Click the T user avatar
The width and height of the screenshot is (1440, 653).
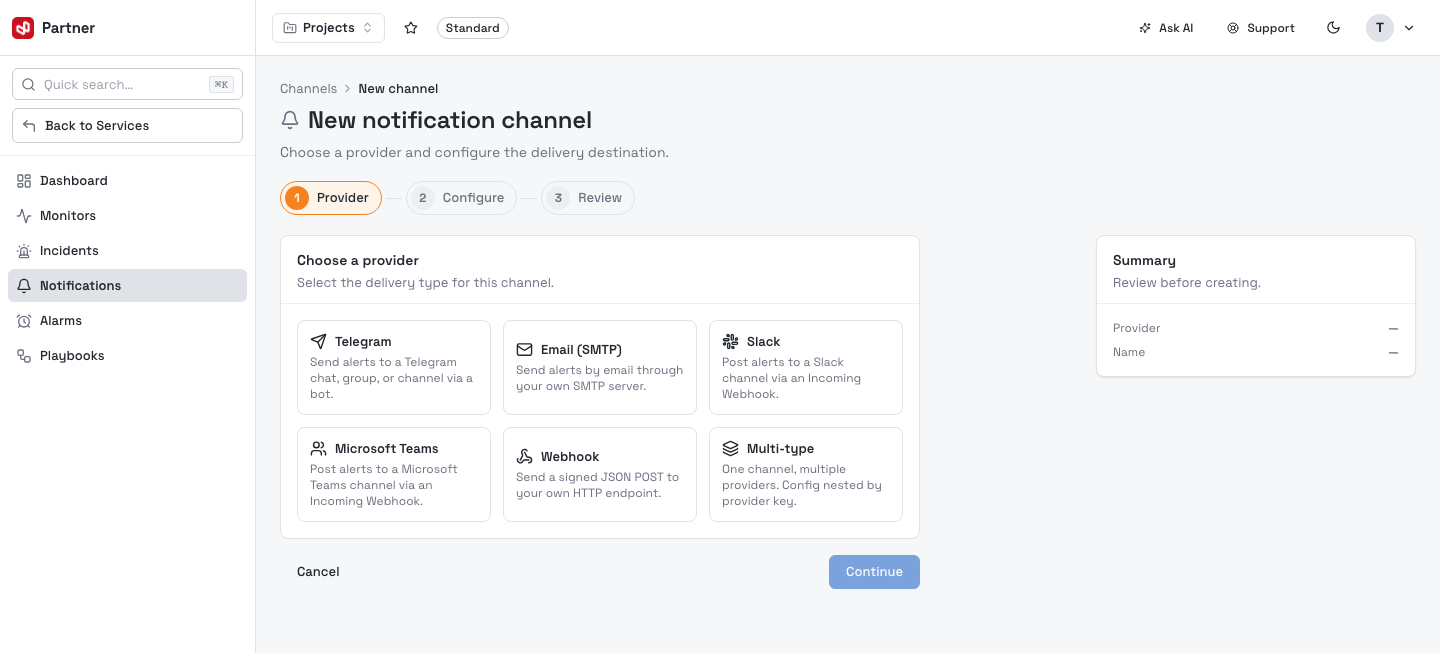(x=1380, y=28)
